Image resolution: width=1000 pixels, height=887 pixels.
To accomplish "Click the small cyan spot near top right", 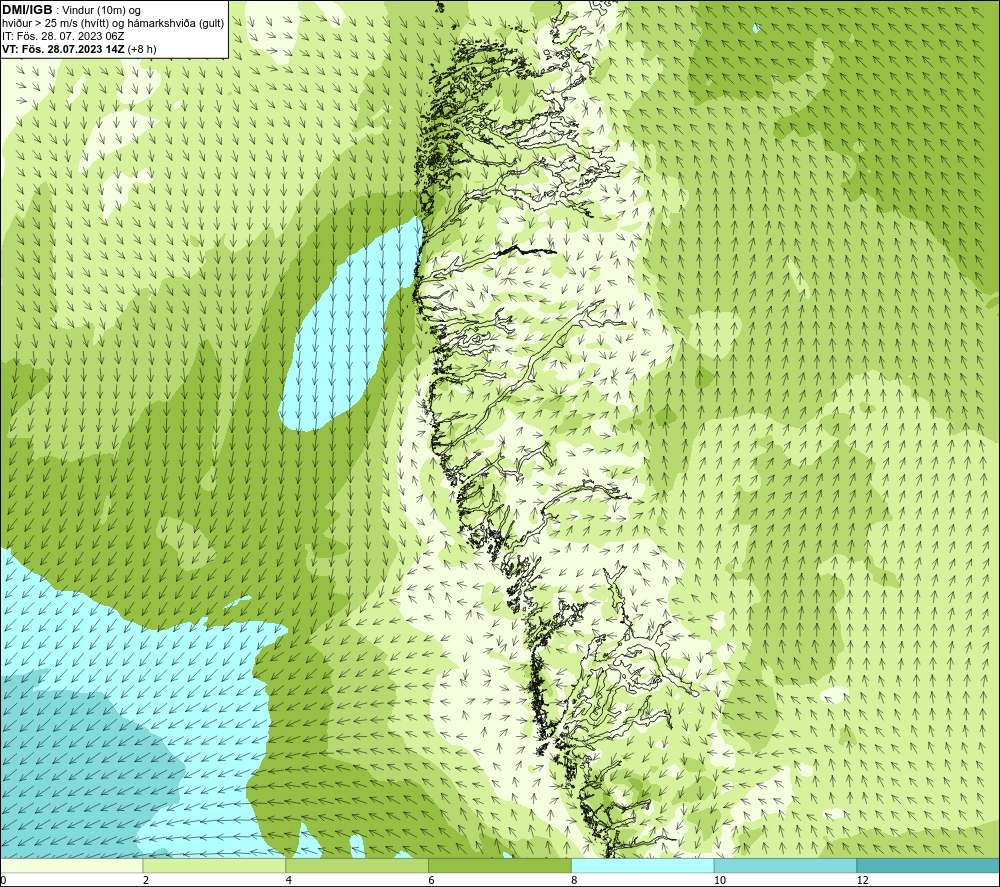I will tap(756, 28).
